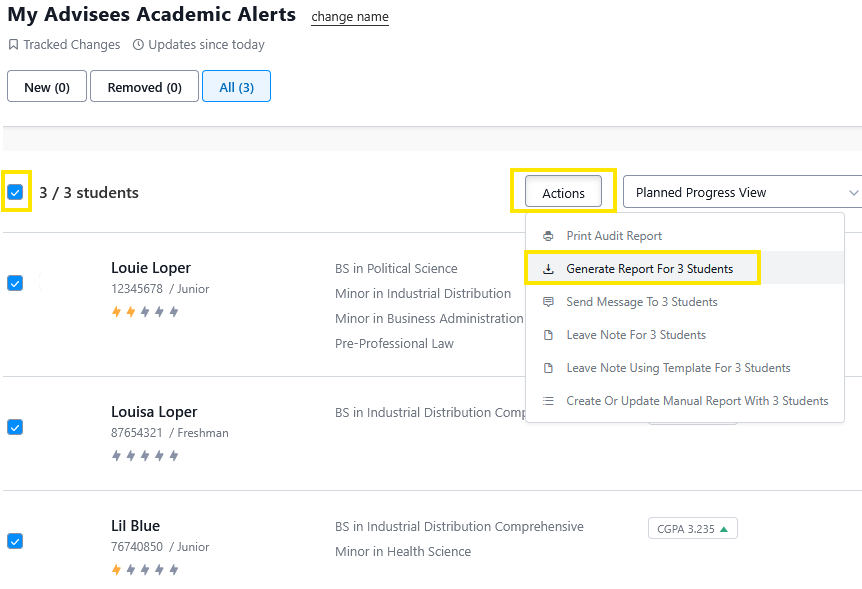The image size is (862, 589).
Task: Switch to the New (0) tab
Action: [x=47, y=86]
